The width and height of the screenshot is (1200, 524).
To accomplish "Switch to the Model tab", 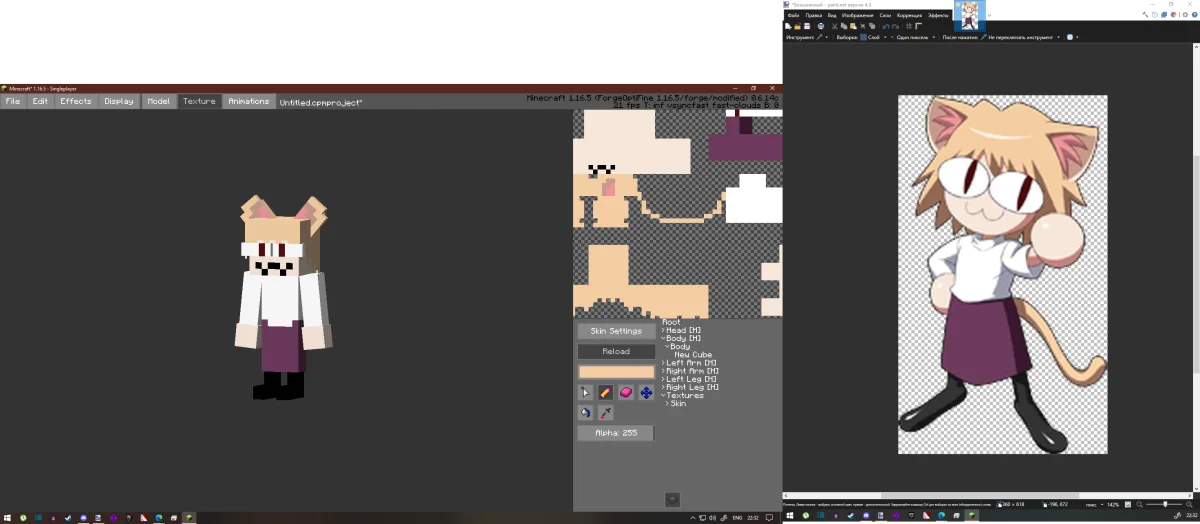I will click(x=158, y=101).
